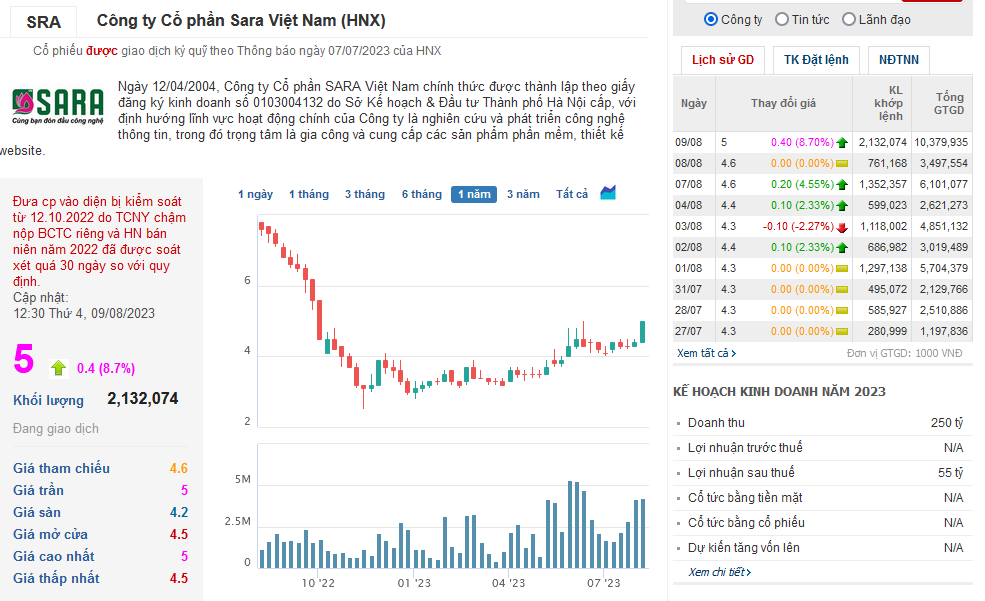Open the NĐTNN tab
This screenshot has width=985, height=601.
tap(898, 60)
